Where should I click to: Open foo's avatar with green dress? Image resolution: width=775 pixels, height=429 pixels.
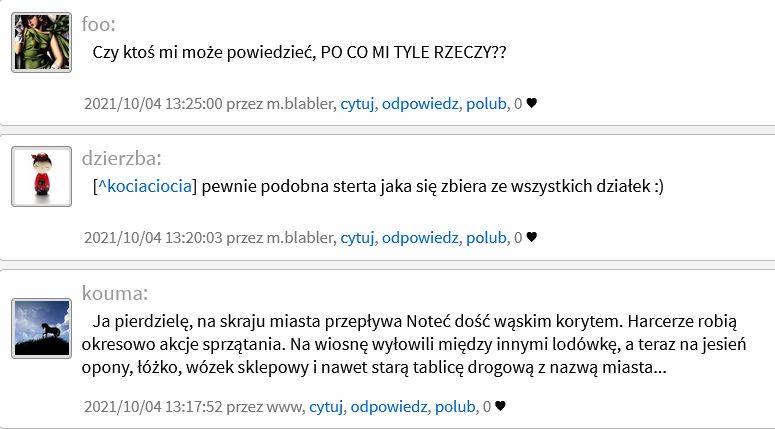click(x=42, y=43)
